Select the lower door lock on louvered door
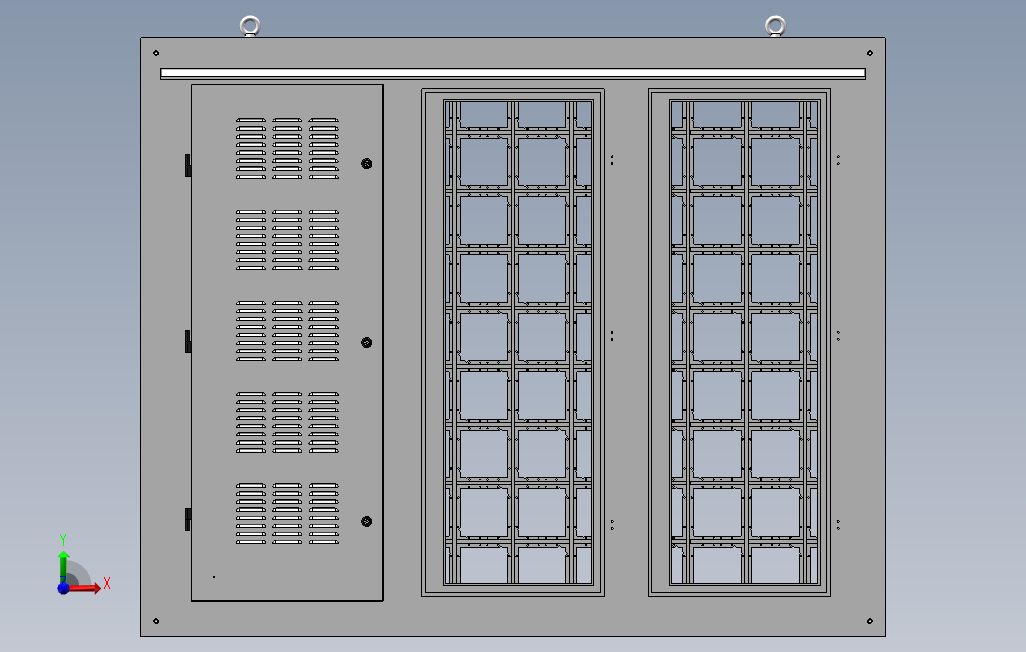The image size is (1026, 652). [366, 521]
